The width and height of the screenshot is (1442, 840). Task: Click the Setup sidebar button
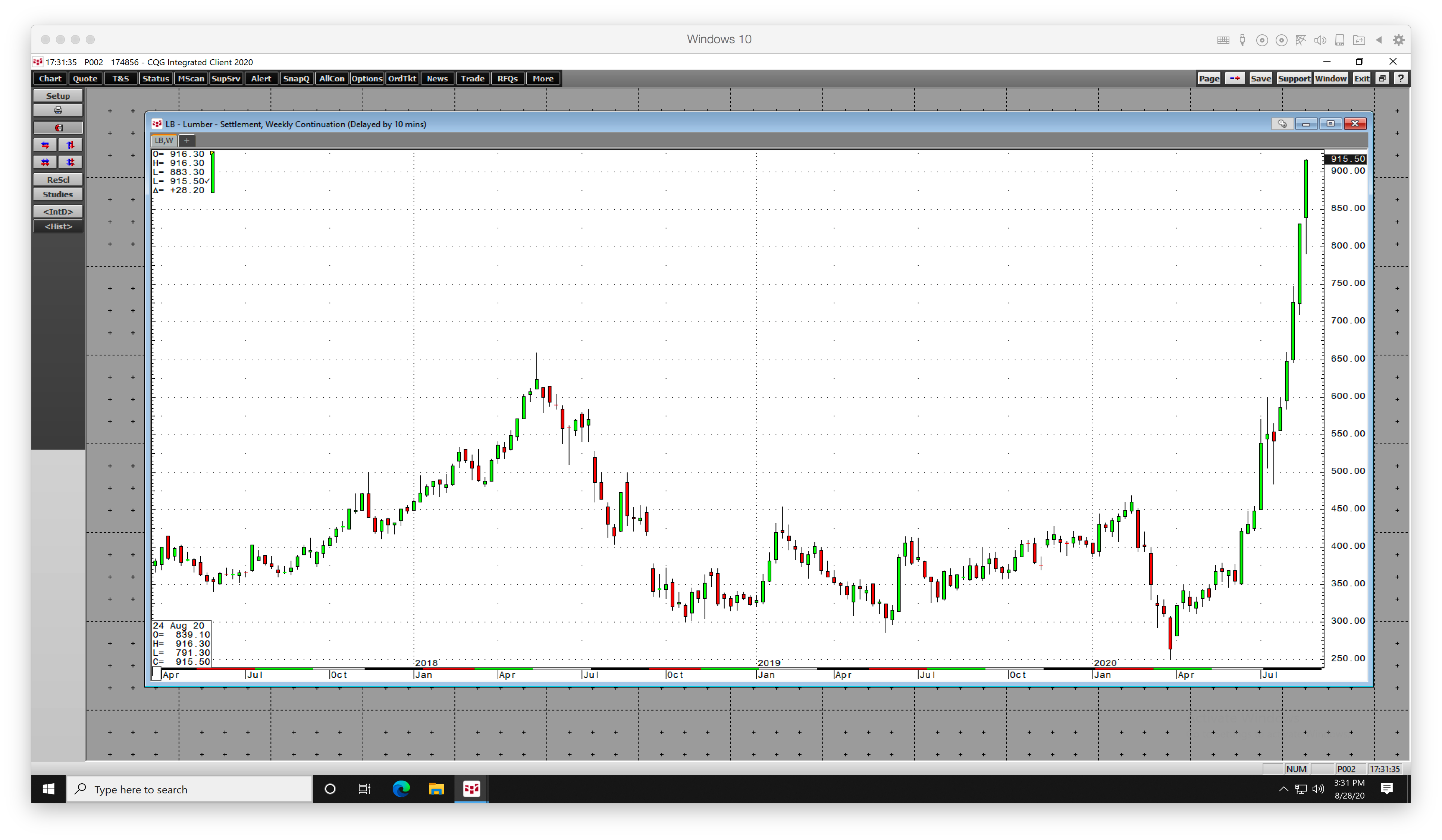pos(58,95)
